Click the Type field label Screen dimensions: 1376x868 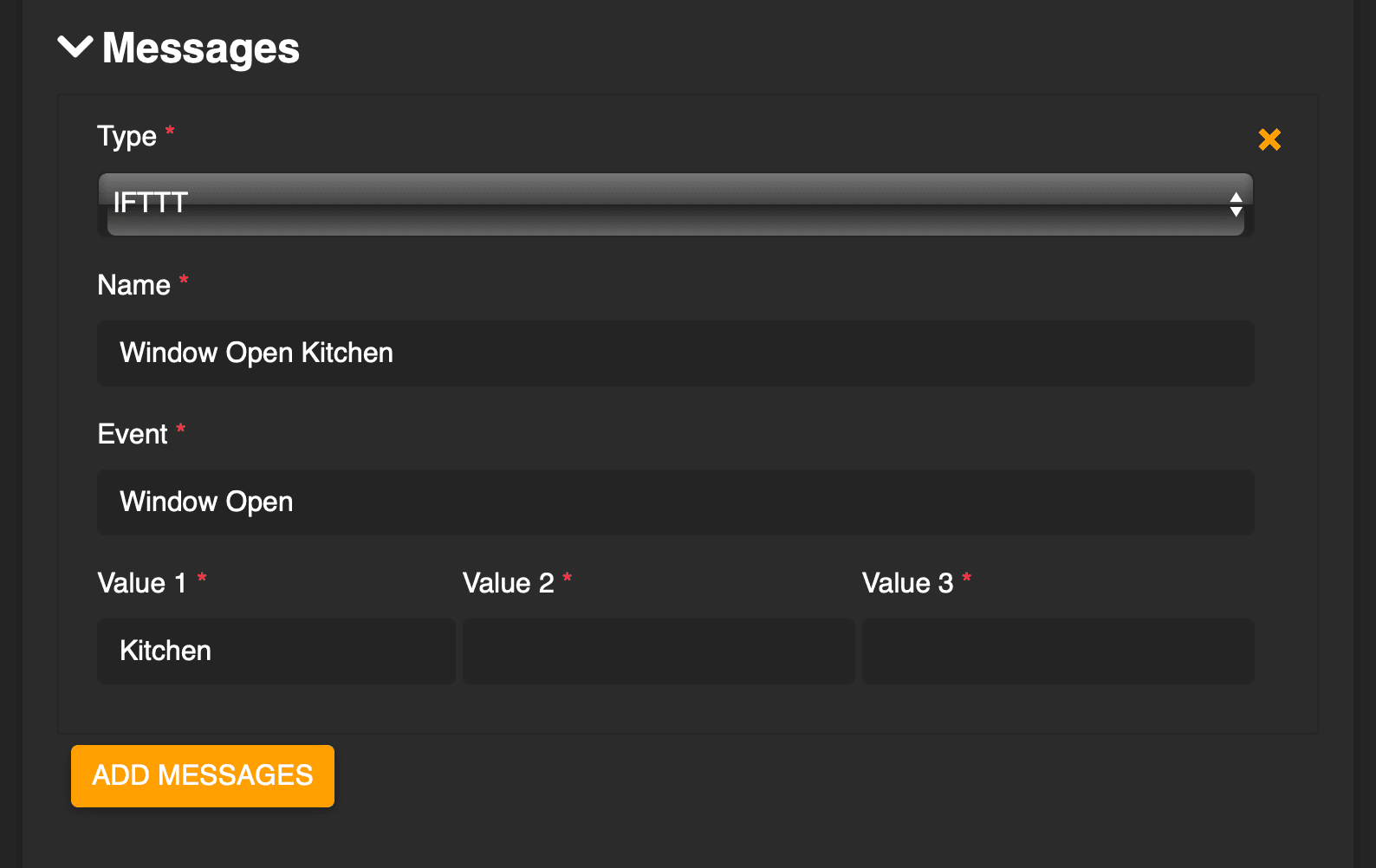127,136
